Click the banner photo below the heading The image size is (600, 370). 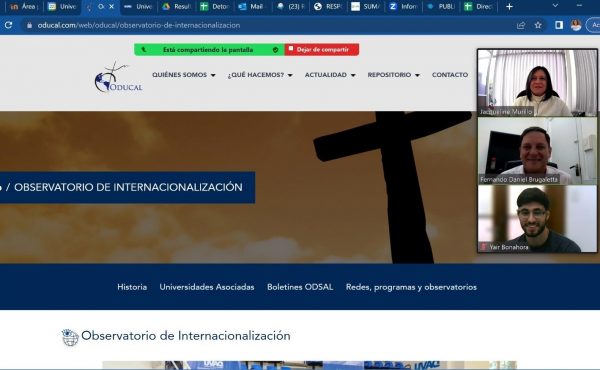coord(309,365)
